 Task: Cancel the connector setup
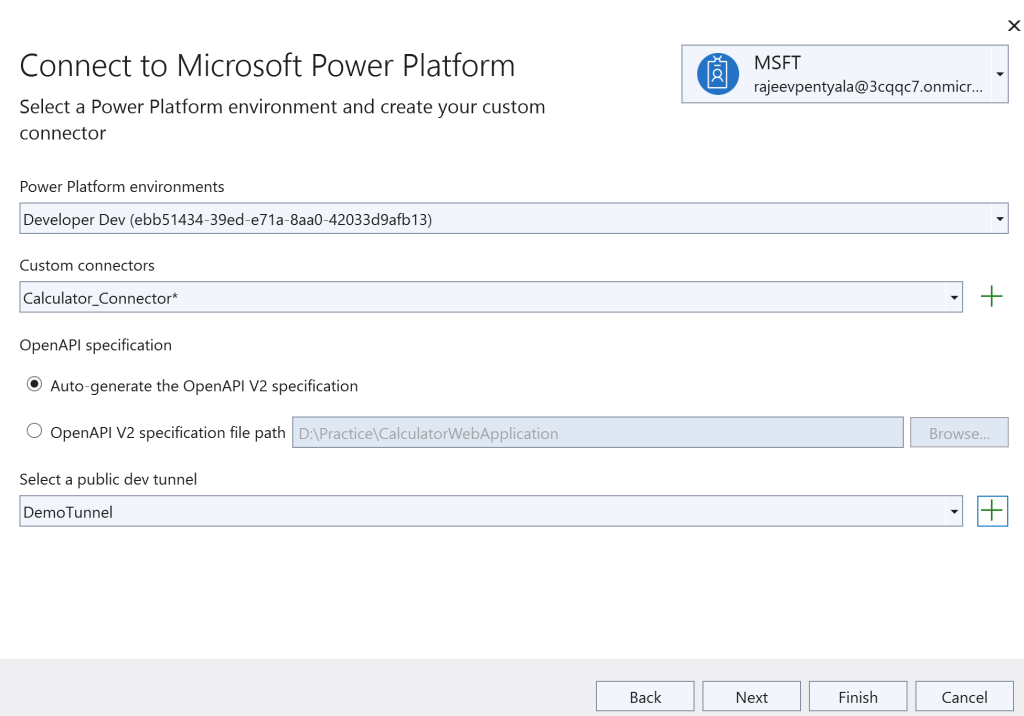[x=964, y=697]
